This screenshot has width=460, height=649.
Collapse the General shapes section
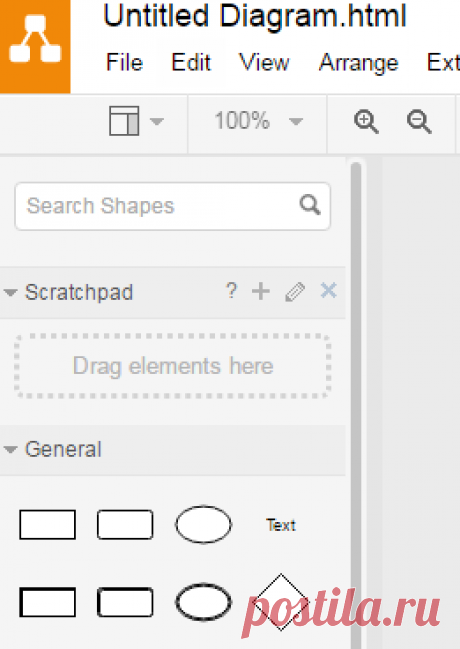(x=10, y=449)
